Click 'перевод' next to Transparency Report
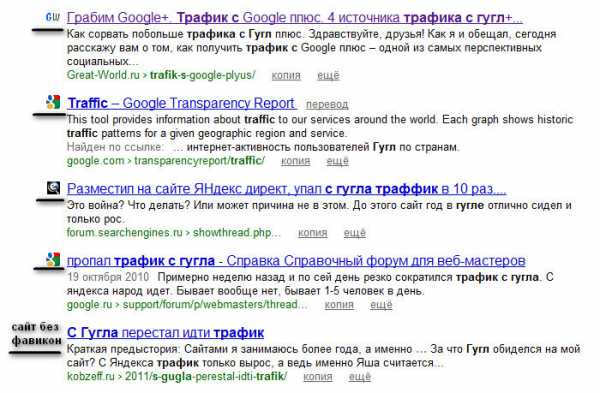 point(327,104)
